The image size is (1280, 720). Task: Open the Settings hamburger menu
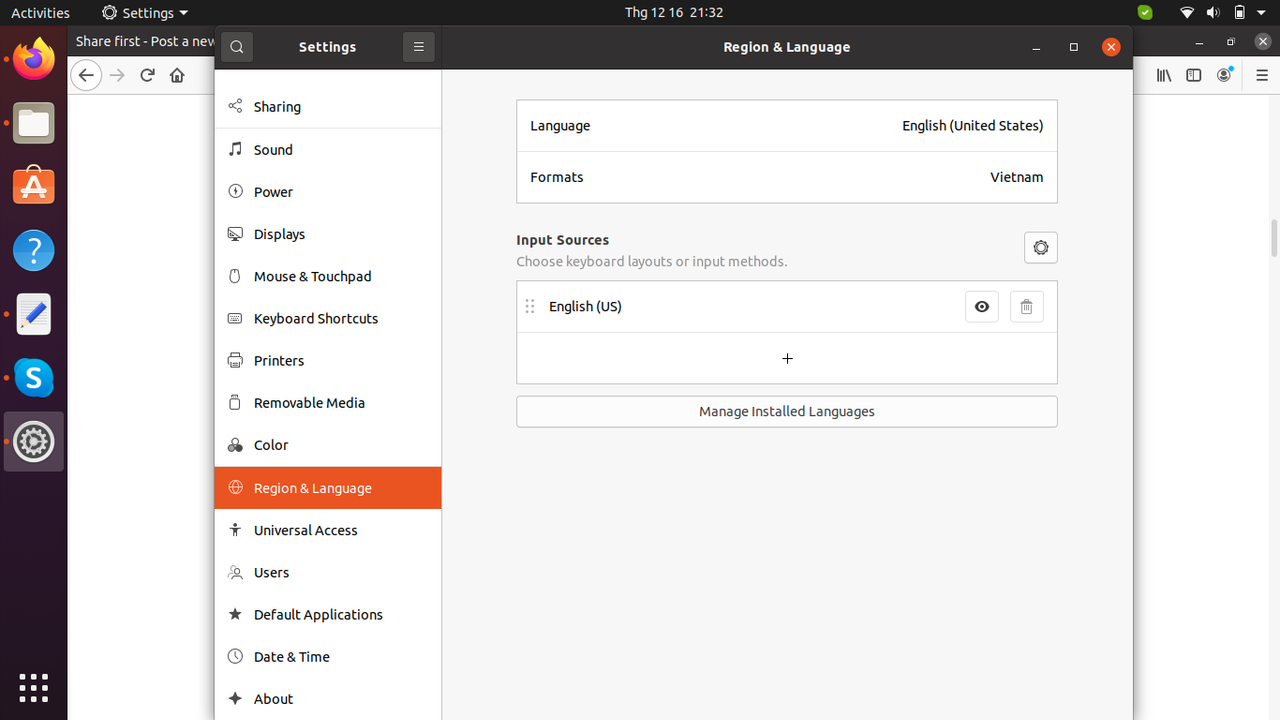pyautogui.click(x=419, y=46)
